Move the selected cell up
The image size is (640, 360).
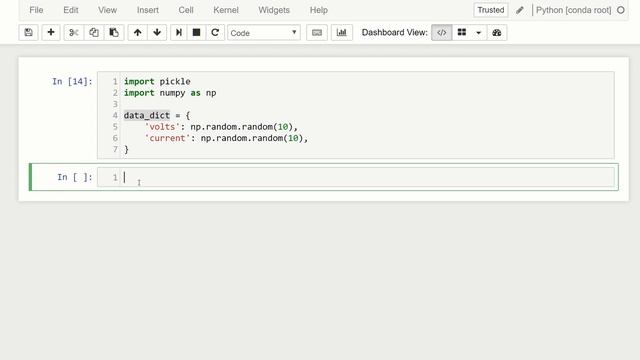138,33
